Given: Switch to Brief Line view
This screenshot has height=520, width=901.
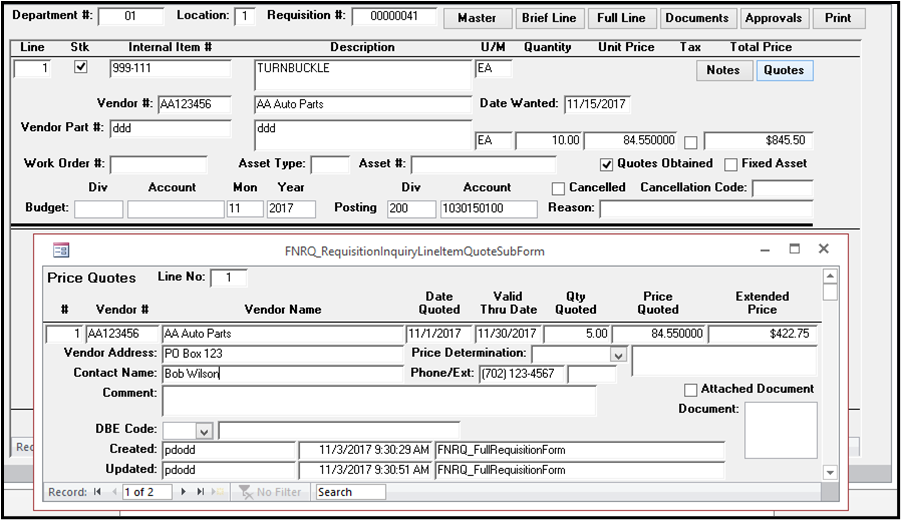Looking at the screenshot, I should click(x=549, y=18).
